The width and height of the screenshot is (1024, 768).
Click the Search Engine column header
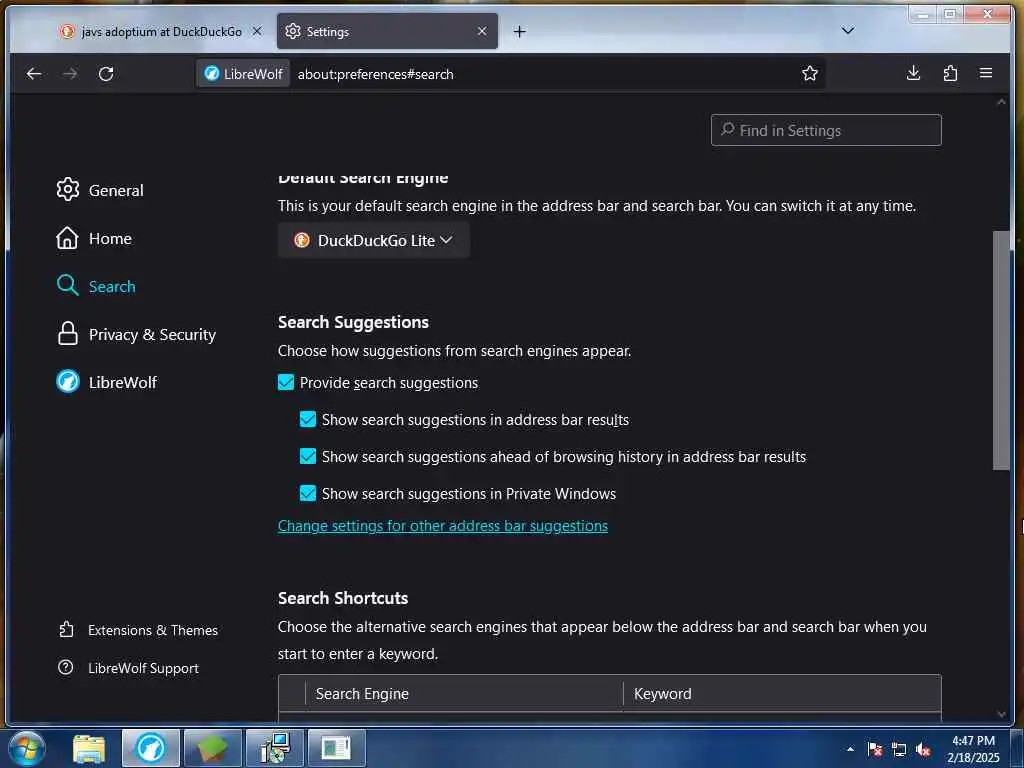click(464, 694)
